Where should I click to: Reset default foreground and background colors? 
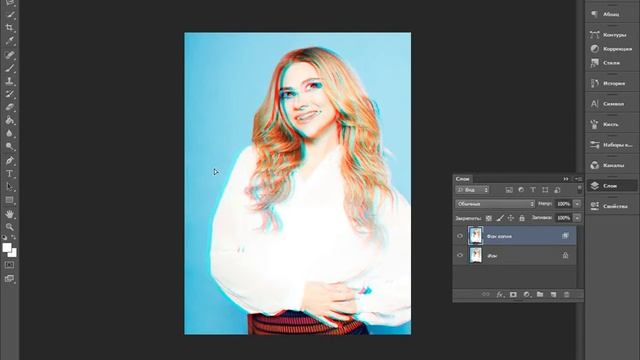[4, 237]
